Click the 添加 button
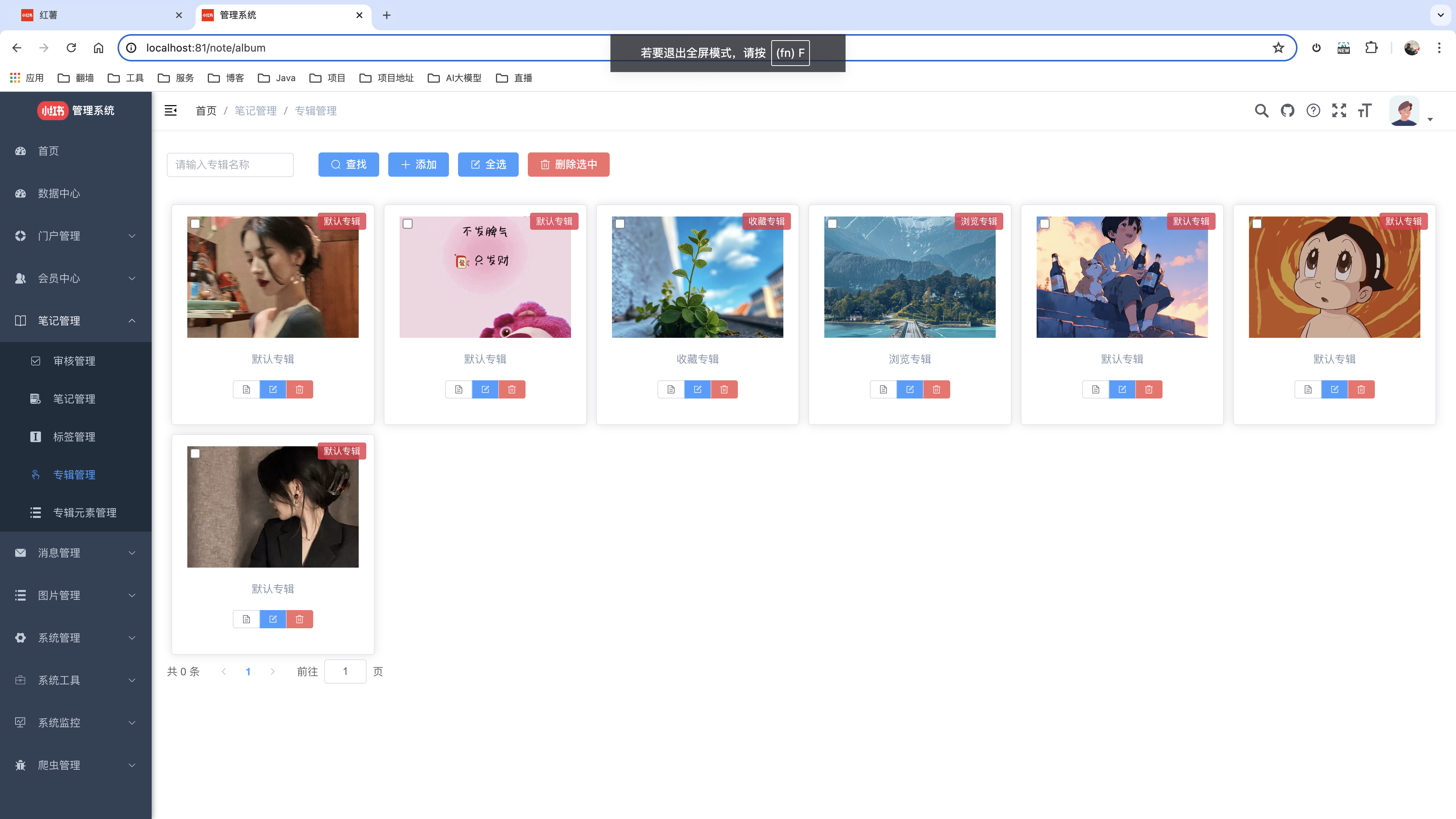 (x=418, y=165)
